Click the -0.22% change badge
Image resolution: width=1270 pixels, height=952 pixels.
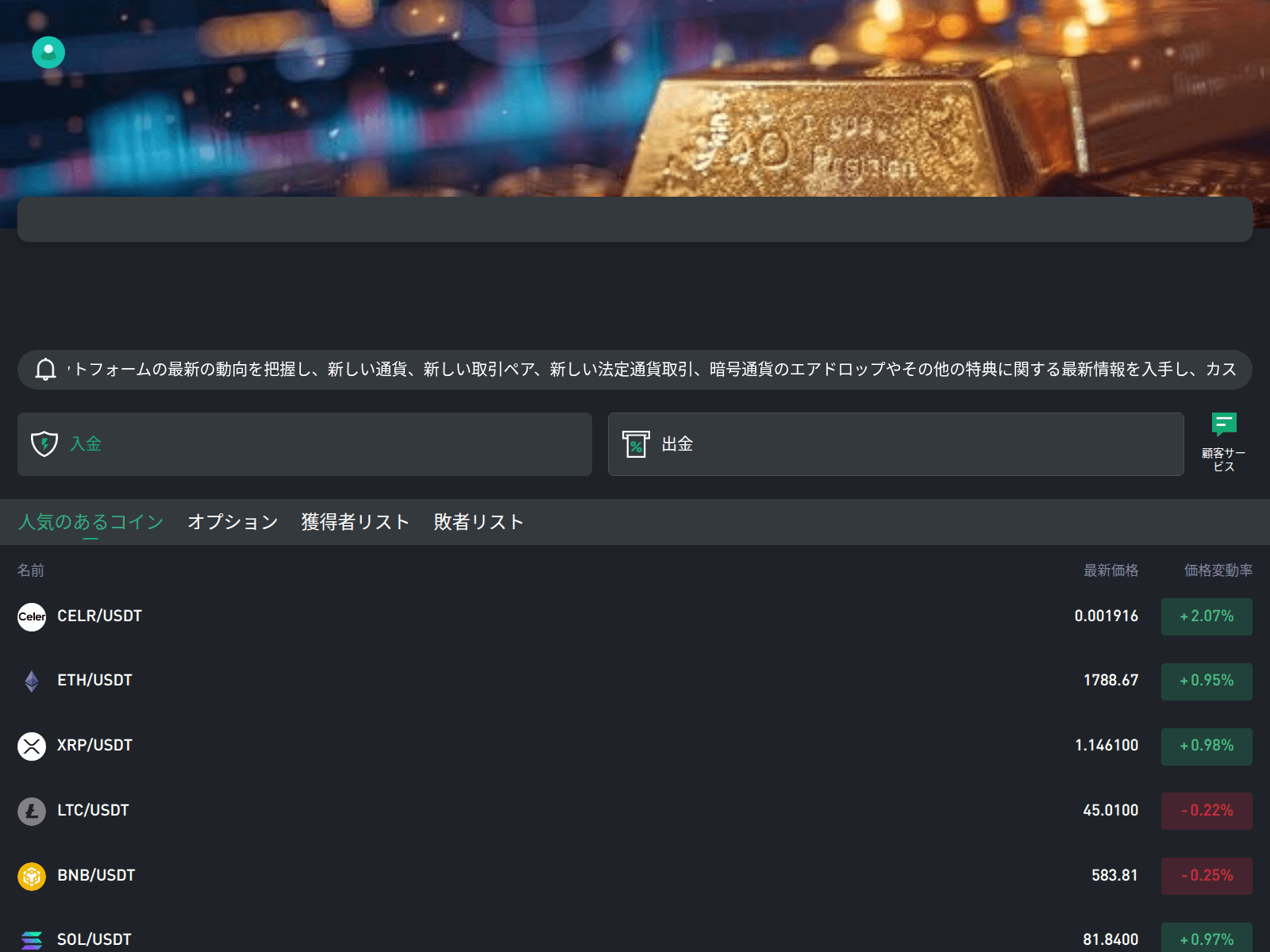pyautogui.click(x=1206, y=811)
